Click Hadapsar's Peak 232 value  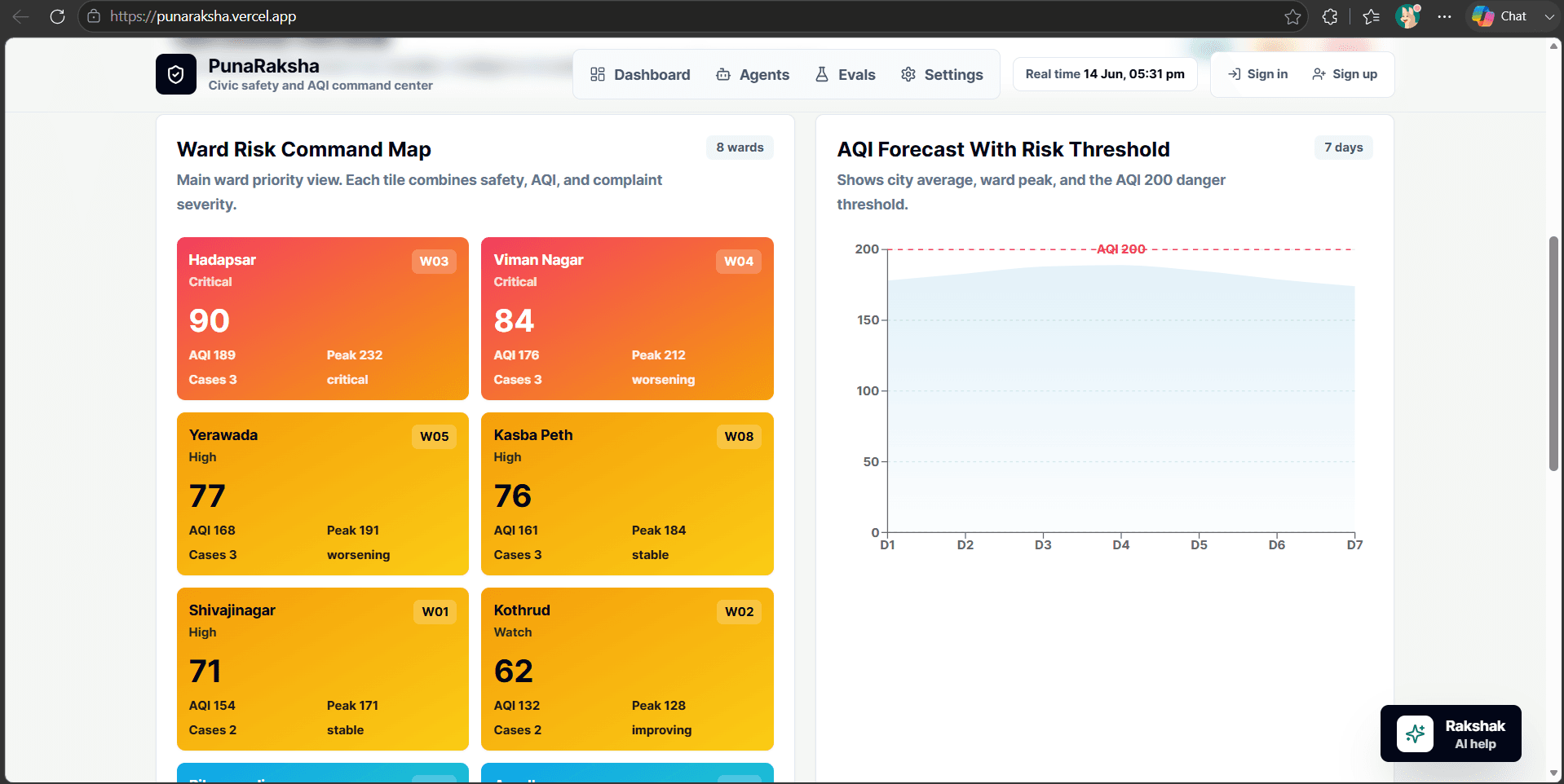355,355
